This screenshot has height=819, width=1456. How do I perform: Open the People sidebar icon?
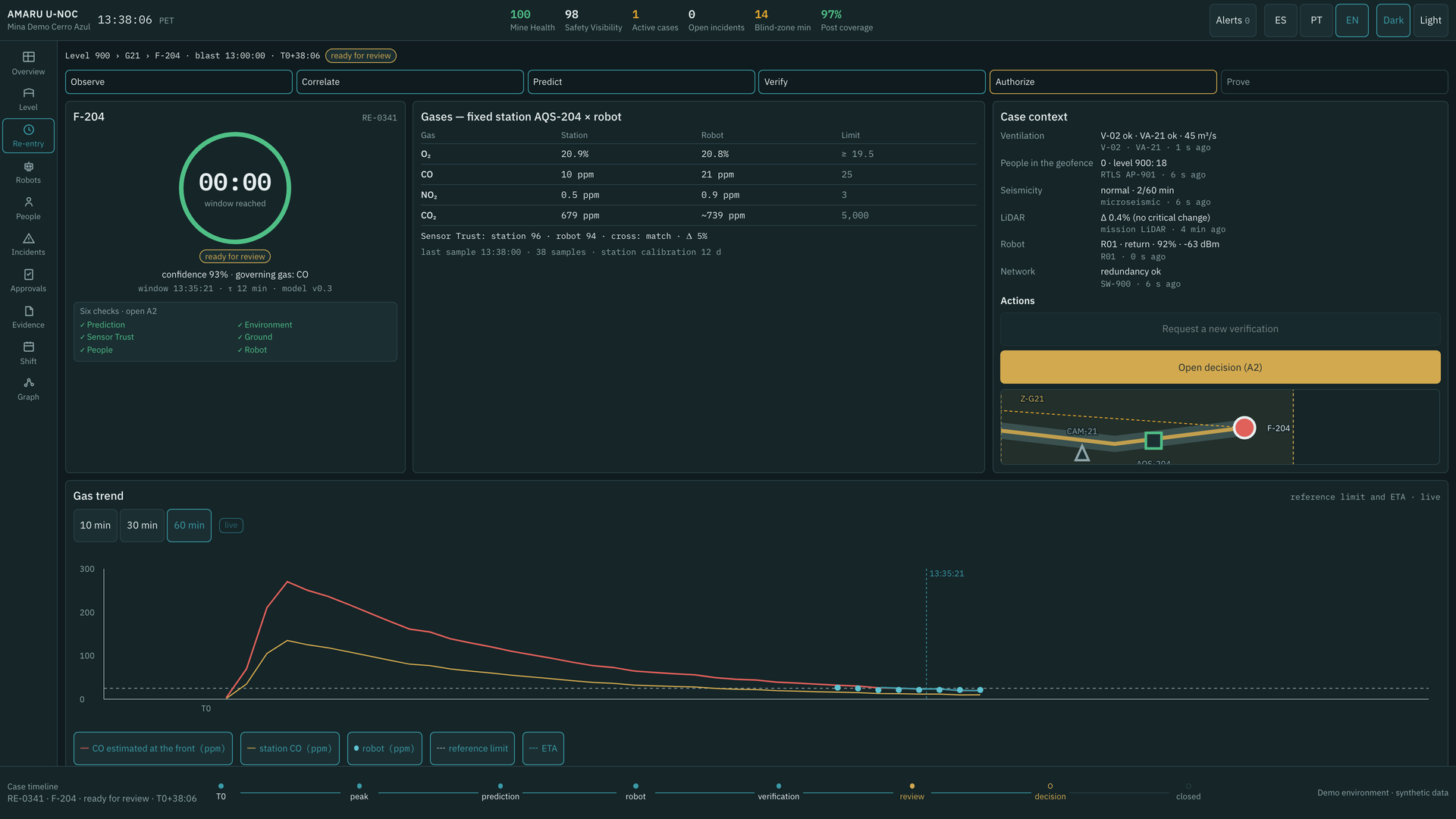(x=28, y=209)
